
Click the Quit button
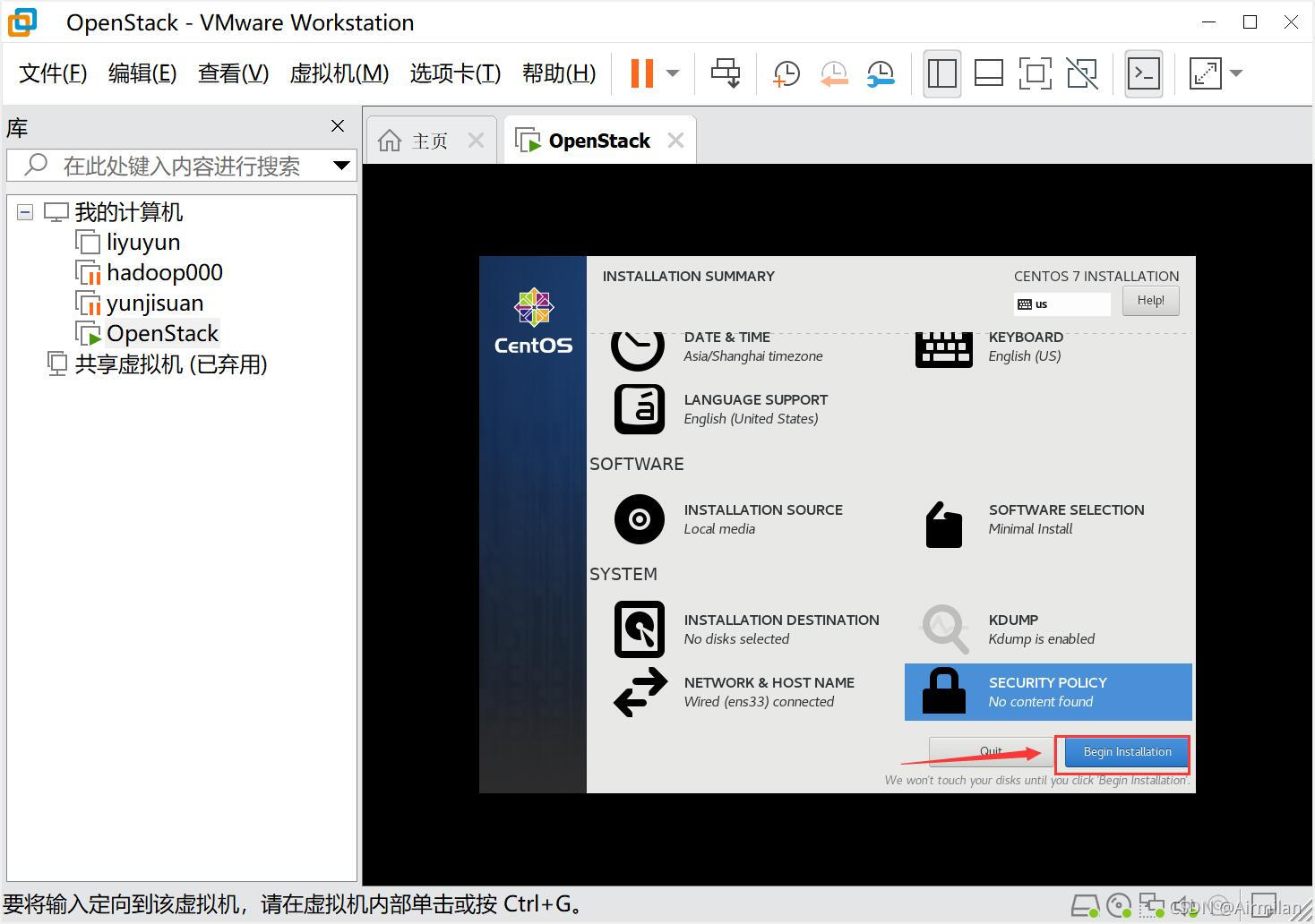click(x=991, y=752)
